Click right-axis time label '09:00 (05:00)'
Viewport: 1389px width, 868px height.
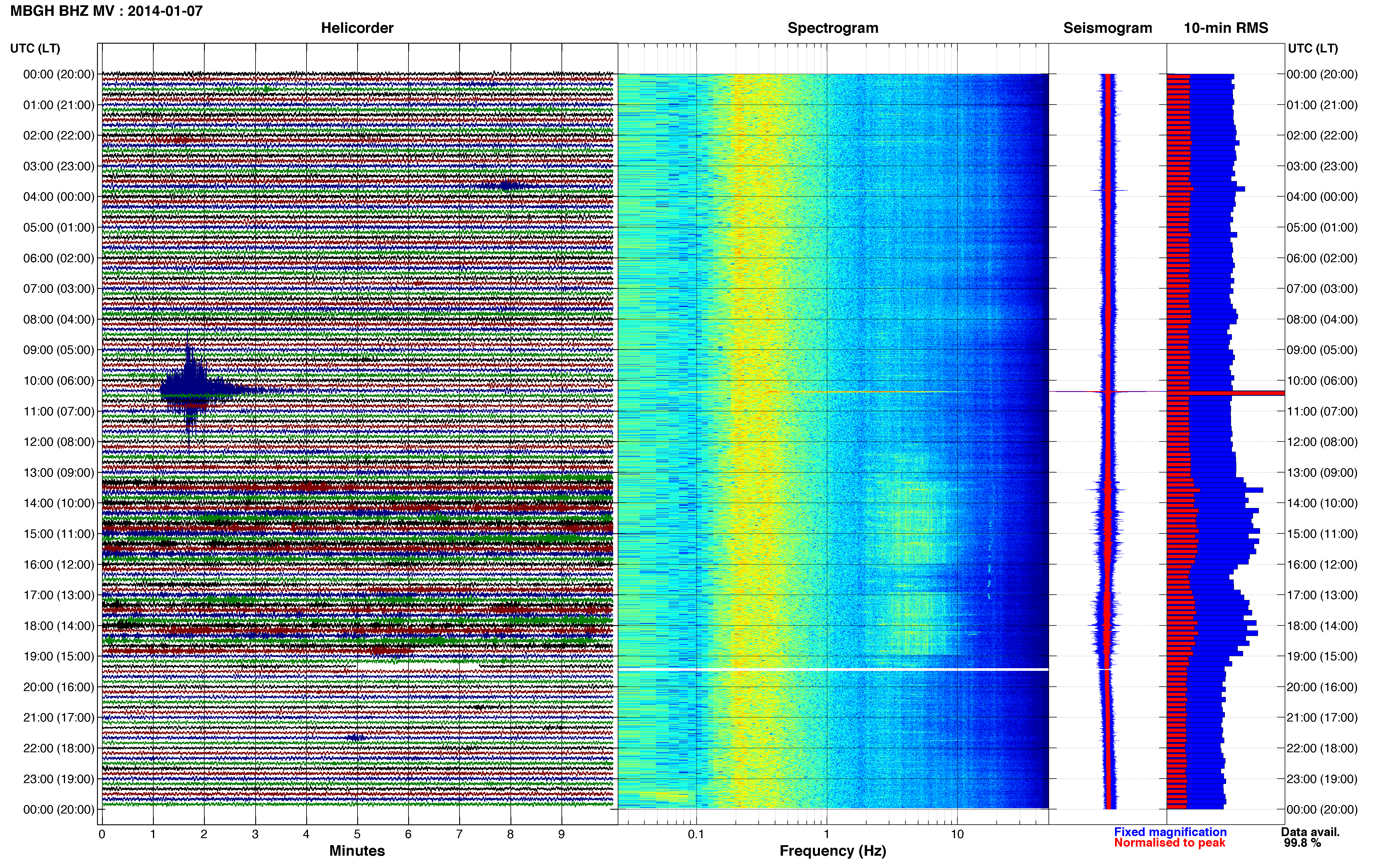(1322, 350)
